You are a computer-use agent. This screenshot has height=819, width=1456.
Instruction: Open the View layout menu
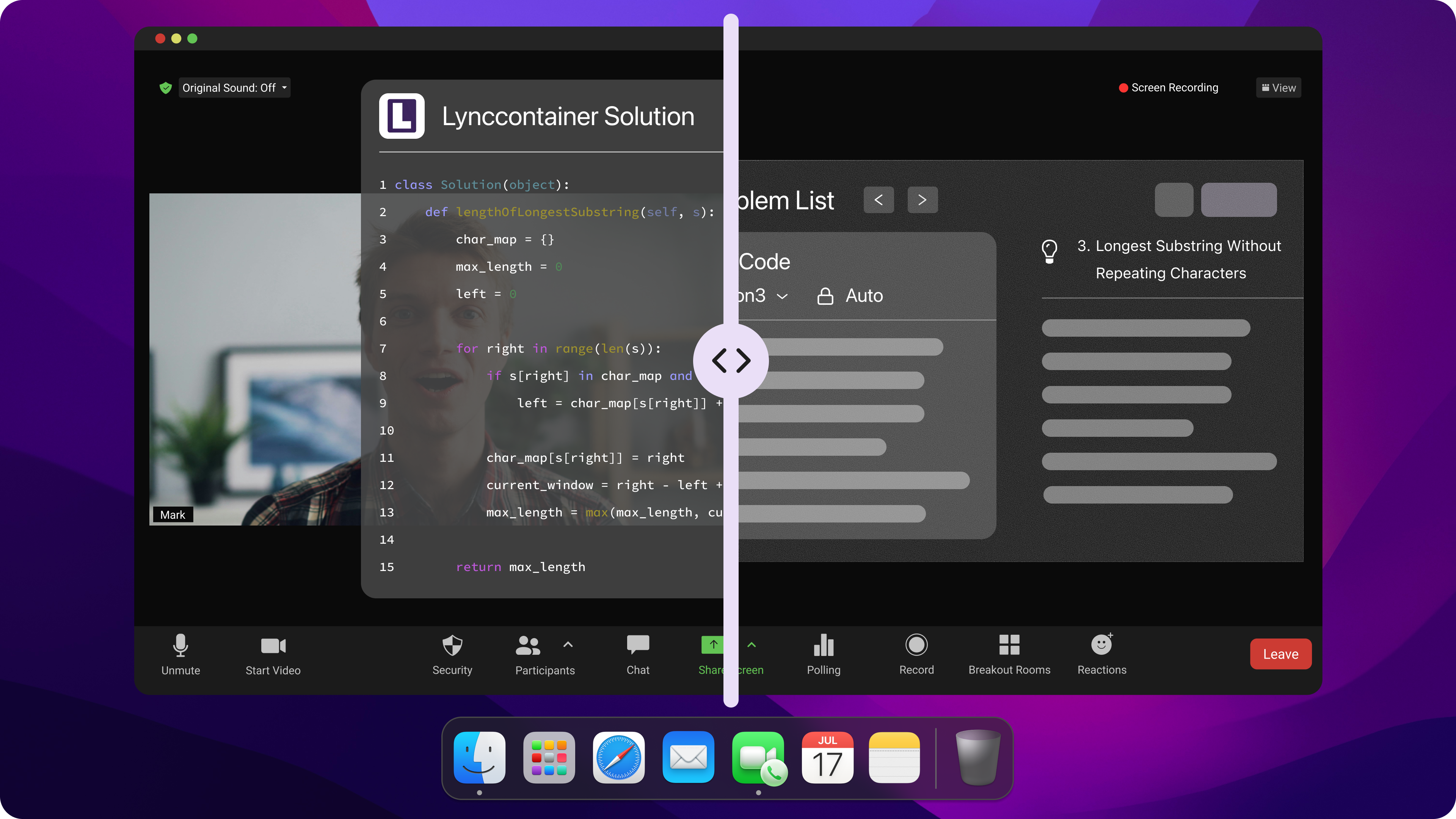[1279, 88]
